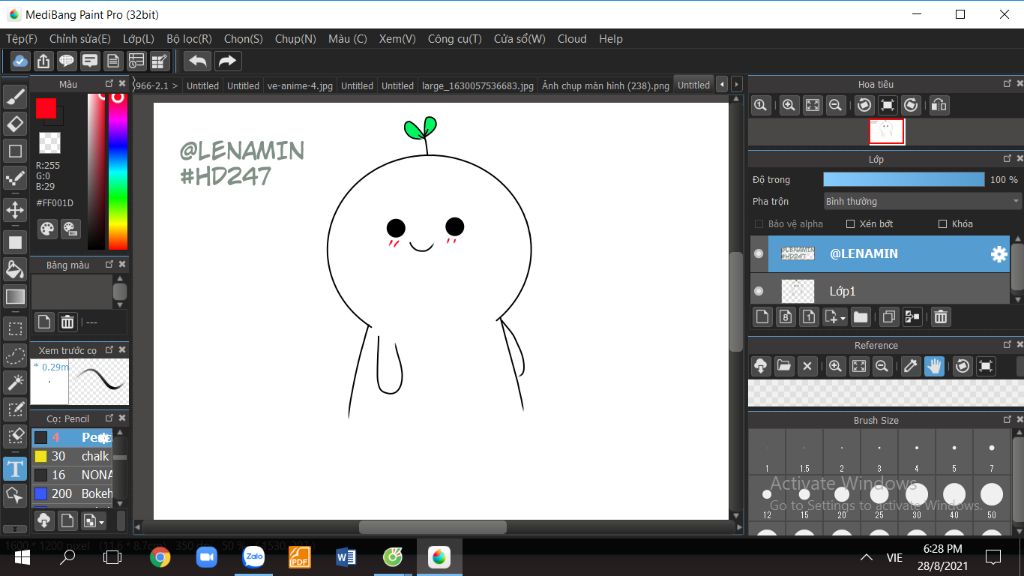This screenshot has height=576, width=1024.
Task: Select the chalk brush in the list
Action: click(72, 456)
